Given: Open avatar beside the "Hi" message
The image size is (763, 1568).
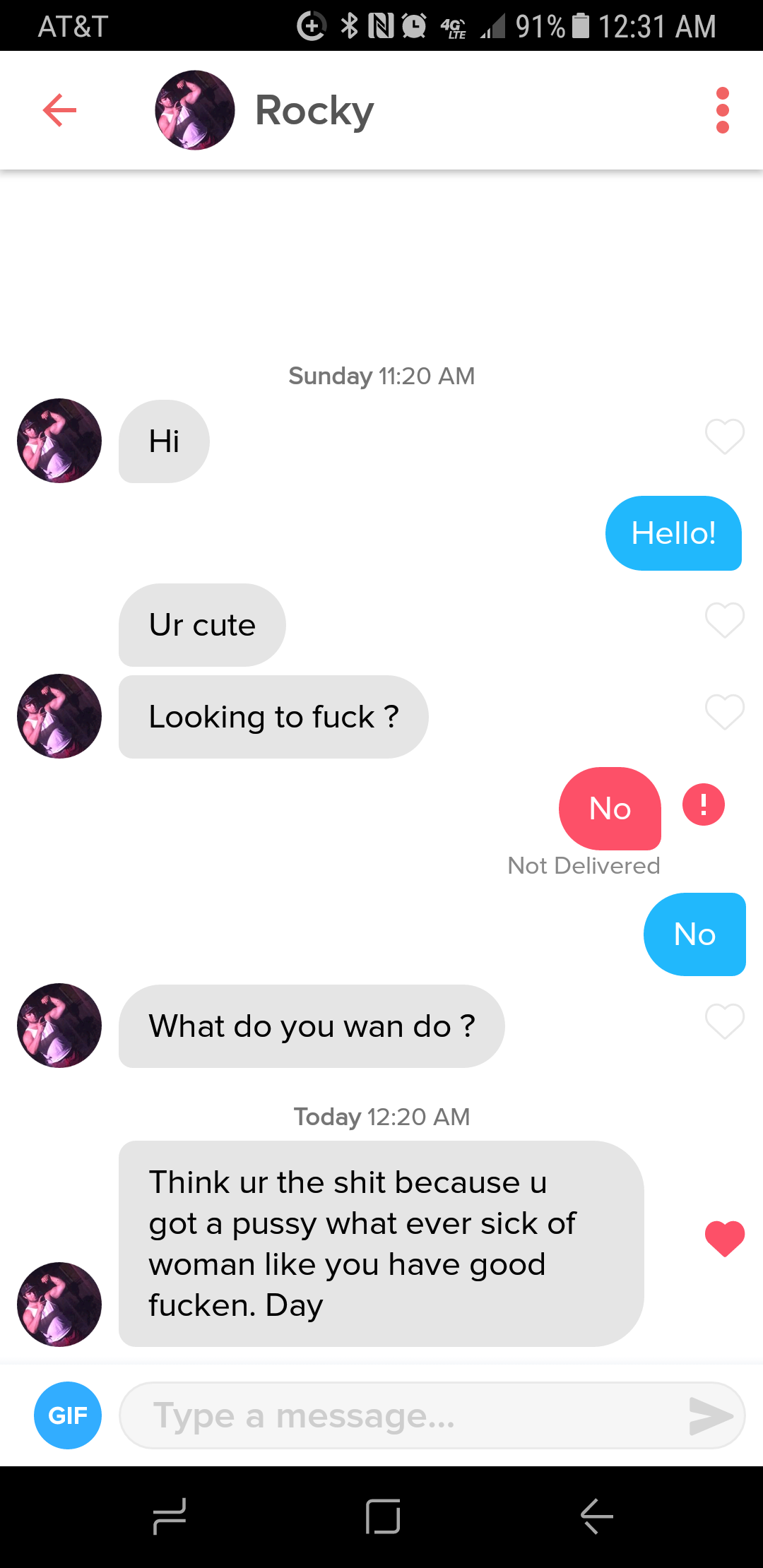Looking at the screenshot, I should tap(59, 441).
